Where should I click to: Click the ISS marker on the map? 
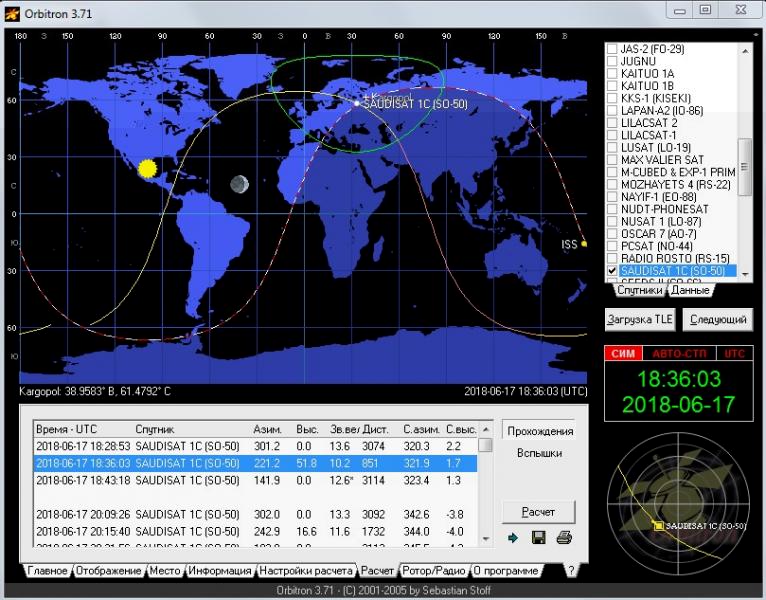pos(584,243)
